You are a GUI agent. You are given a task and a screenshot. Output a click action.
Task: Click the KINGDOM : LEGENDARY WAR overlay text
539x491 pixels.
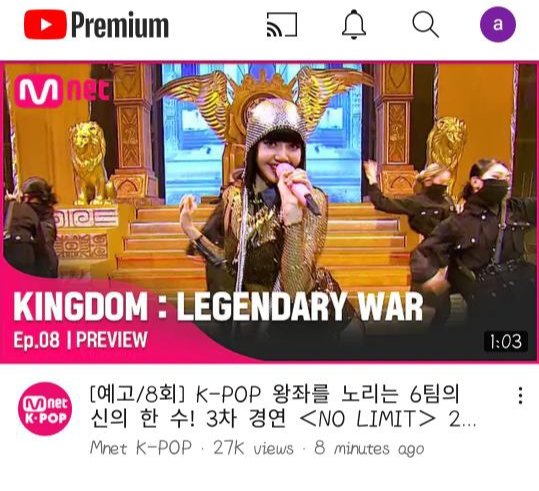218,307
